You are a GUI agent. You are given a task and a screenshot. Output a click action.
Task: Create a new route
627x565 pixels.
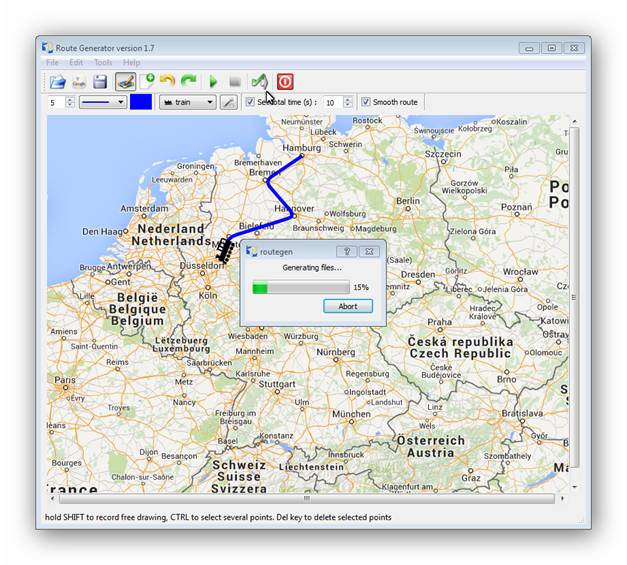[148, 81]
